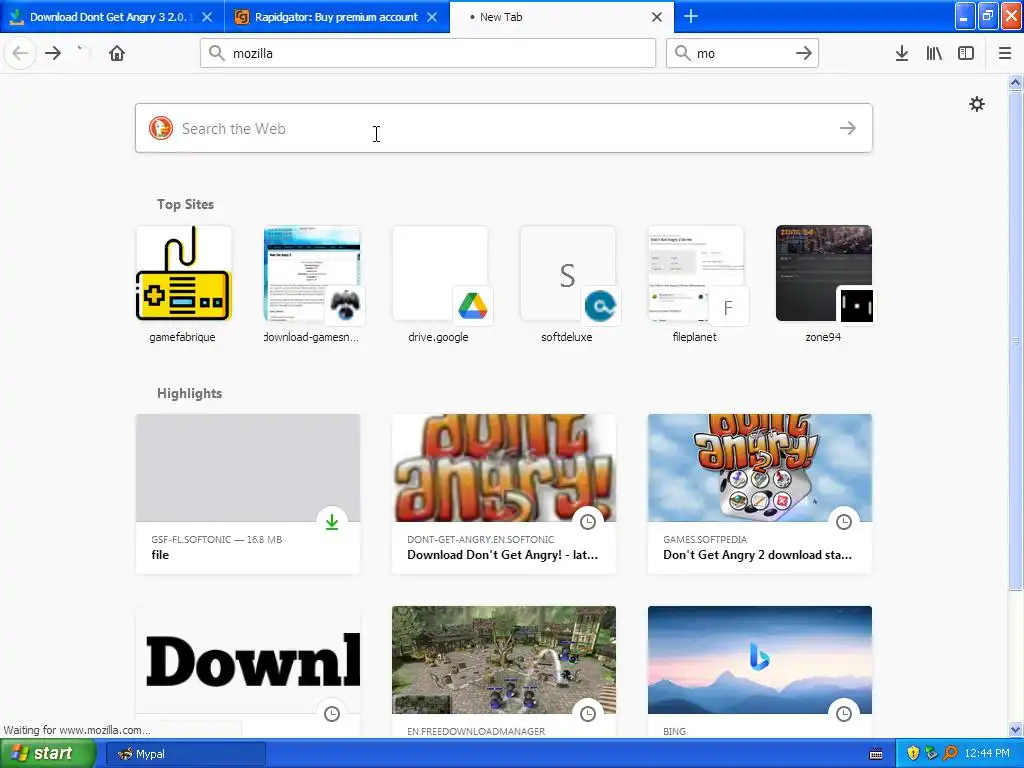Click history clock icon on Bing highlight
Viewport: 1024px width, 768px height.
pos(844,714)
